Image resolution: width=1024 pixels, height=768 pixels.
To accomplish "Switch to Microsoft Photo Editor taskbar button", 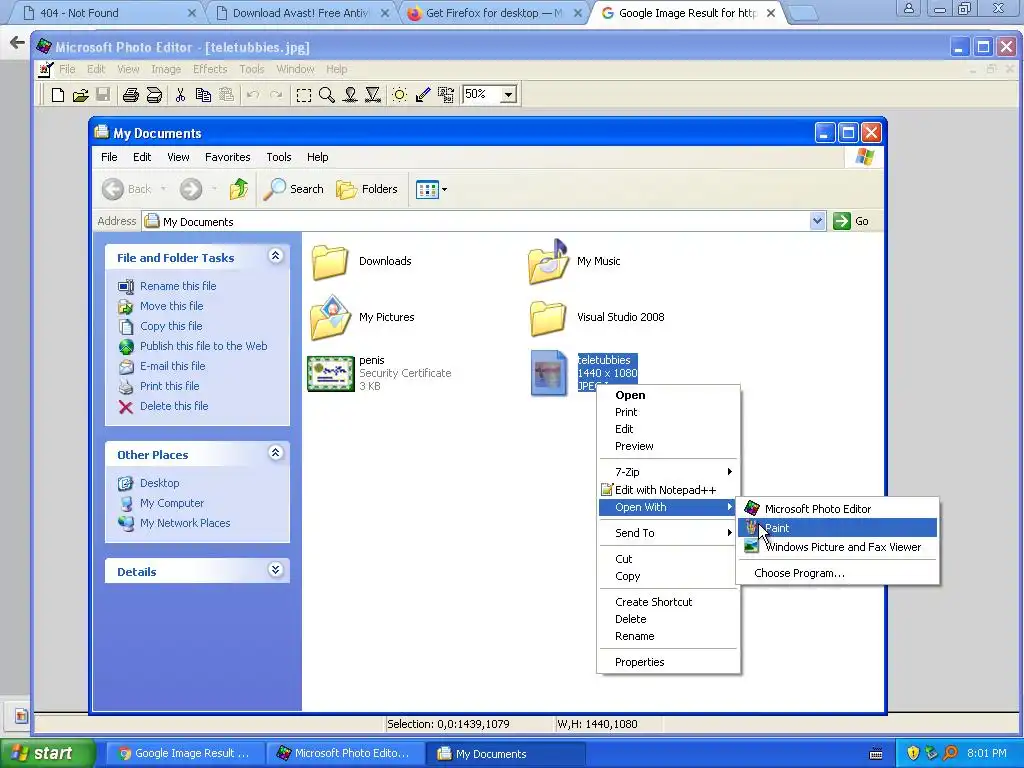I will point(346,754).
